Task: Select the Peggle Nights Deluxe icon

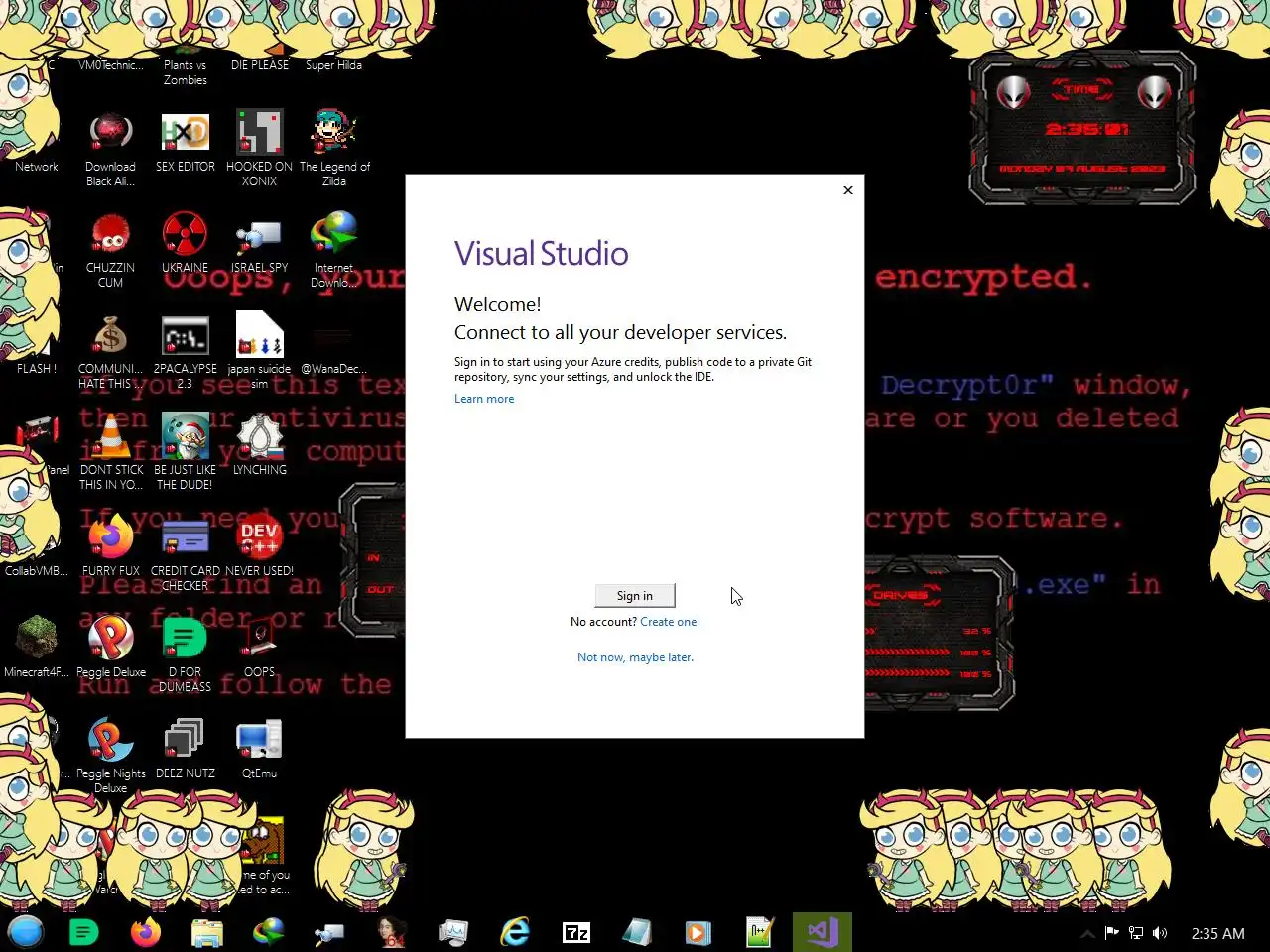Action: 111,756
